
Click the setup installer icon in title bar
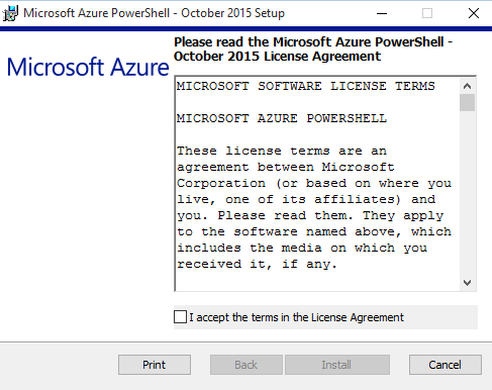[x=10, y=13]
